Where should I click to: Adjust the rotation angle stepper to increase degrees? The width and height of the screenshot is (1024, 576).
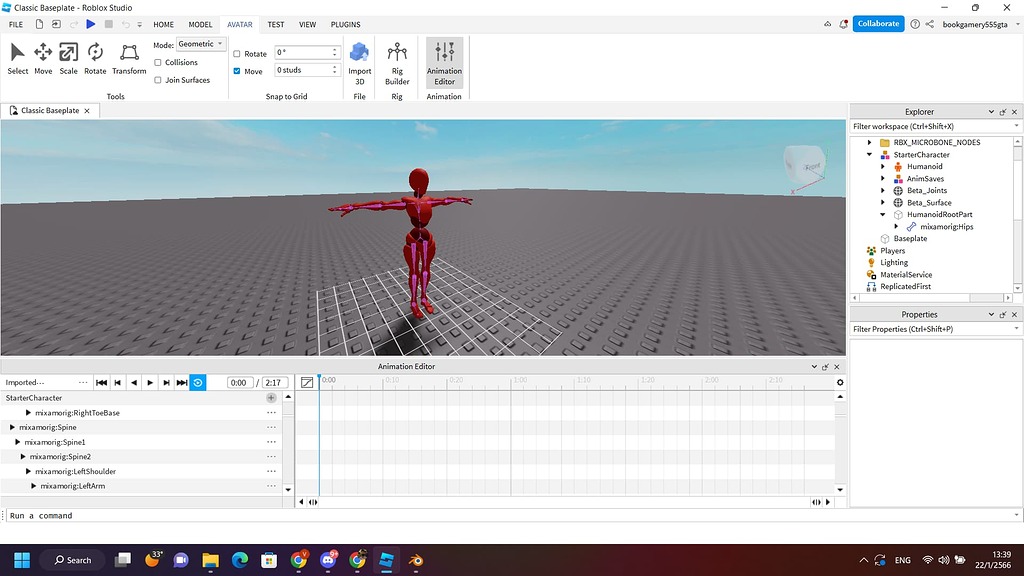point(335,48)
